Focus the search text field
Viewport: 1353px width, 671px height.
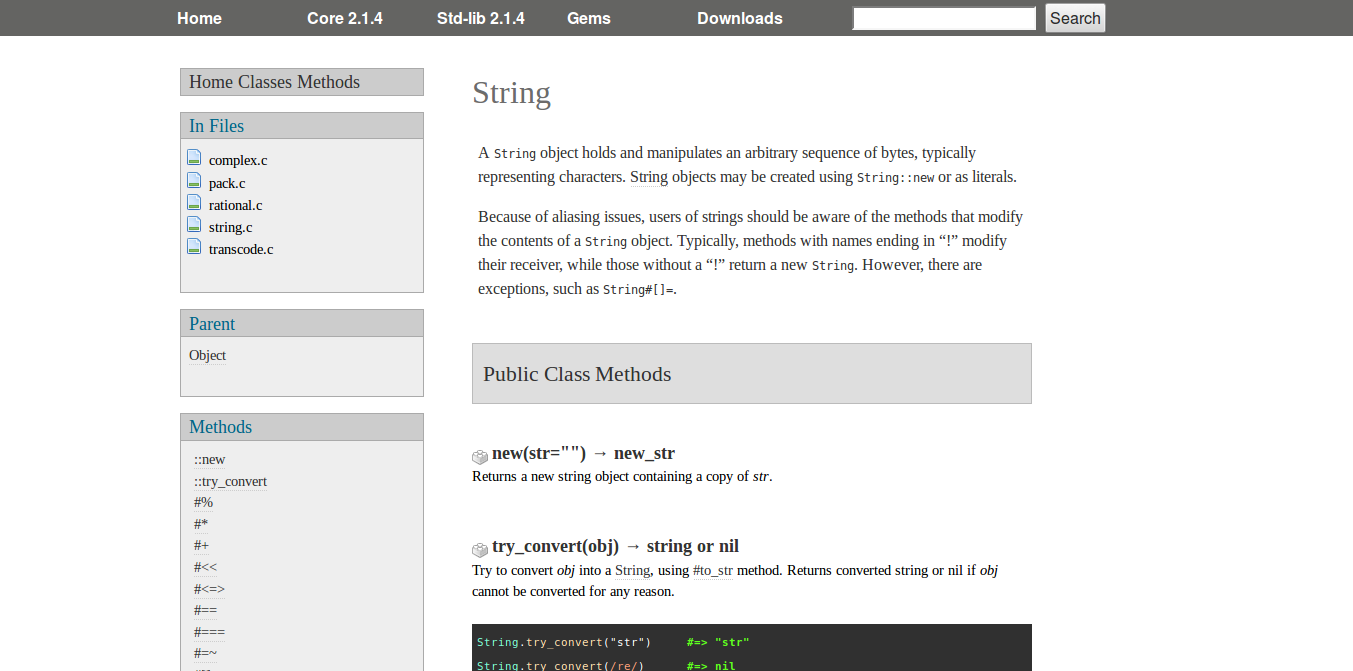[x=943, y=18]
